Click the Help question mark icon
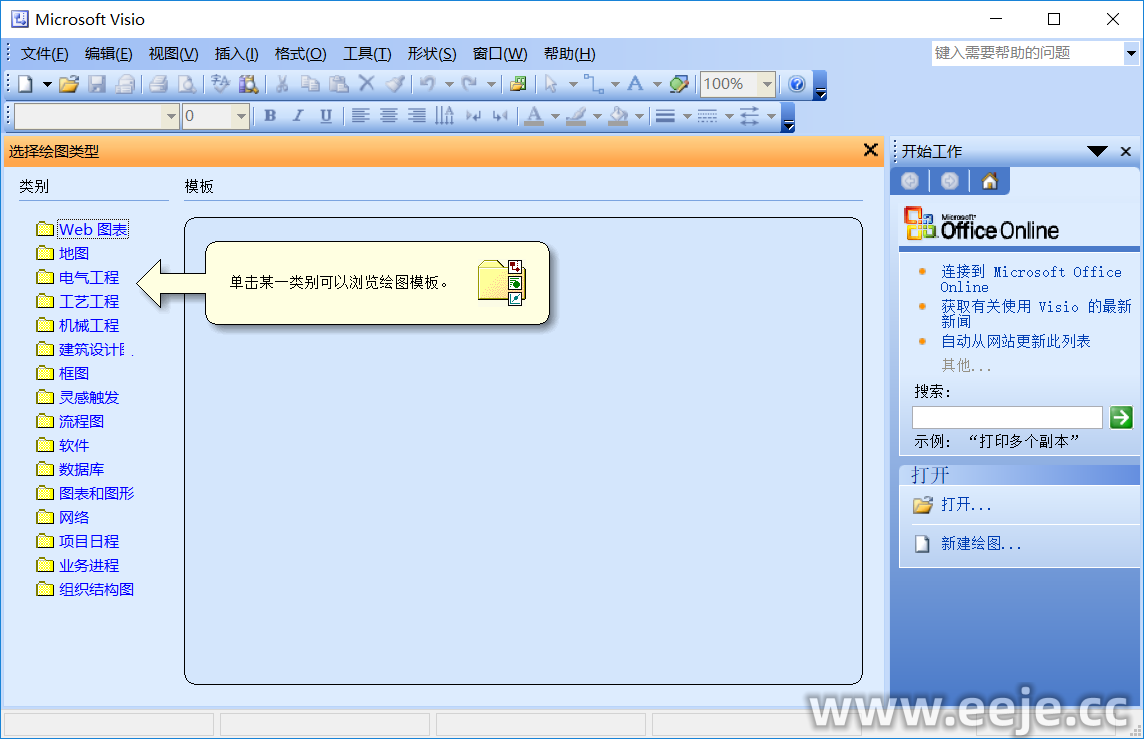Viewport: 1144px width, 739px height. pos(797,85)
